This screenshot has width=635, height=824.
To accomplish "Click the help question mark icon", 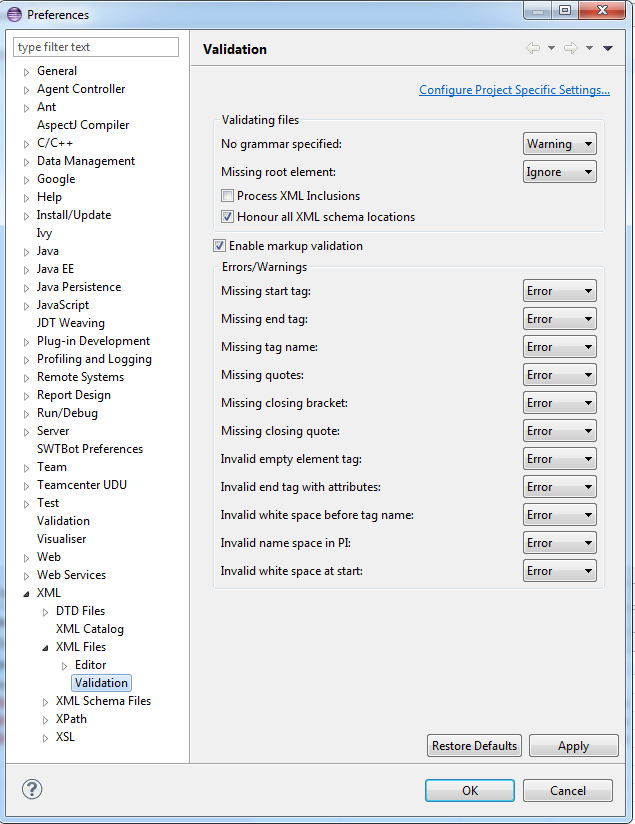I will 32,789.
